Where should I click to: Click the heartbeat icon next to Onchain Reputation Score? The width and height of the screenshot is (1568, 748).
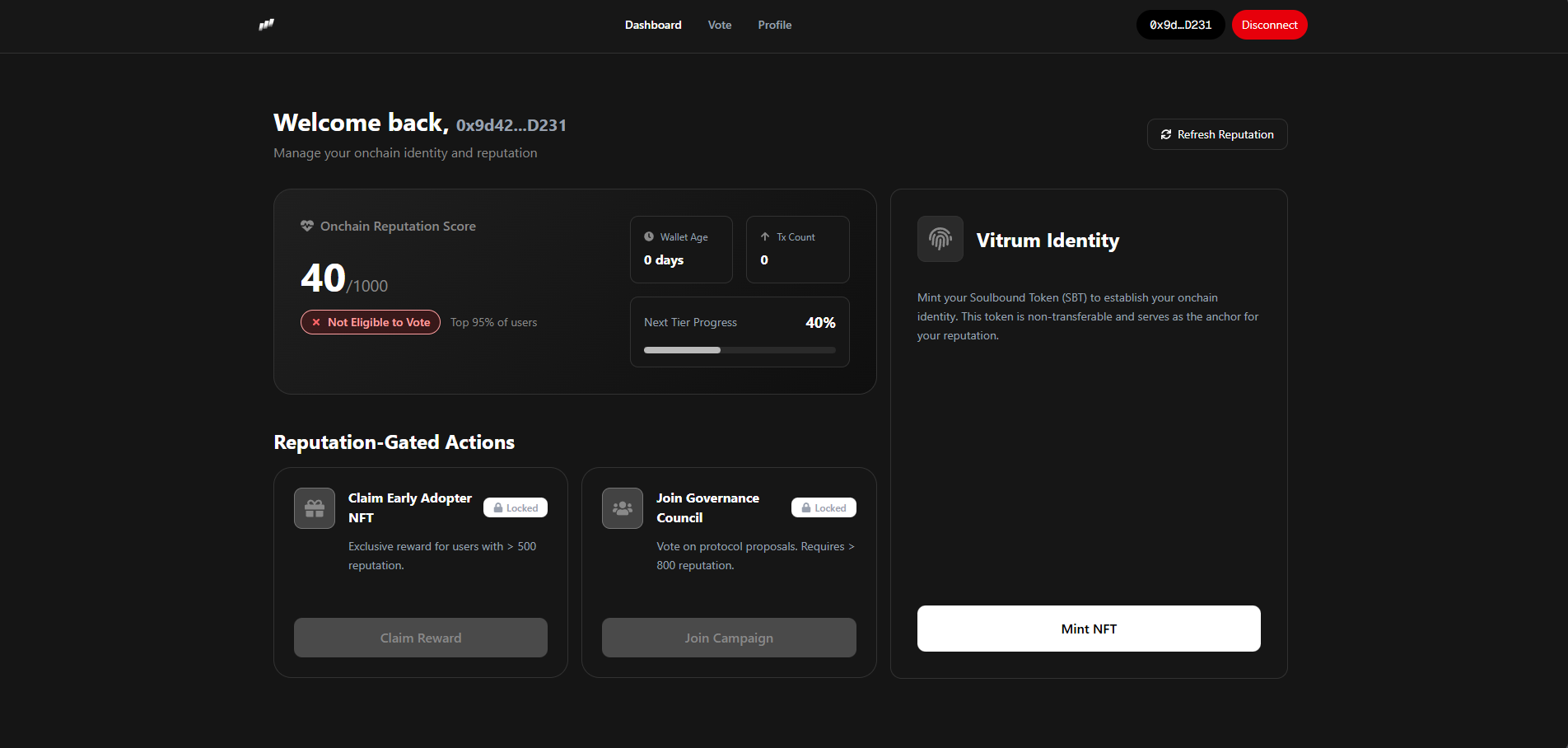[x=307, y=226]
